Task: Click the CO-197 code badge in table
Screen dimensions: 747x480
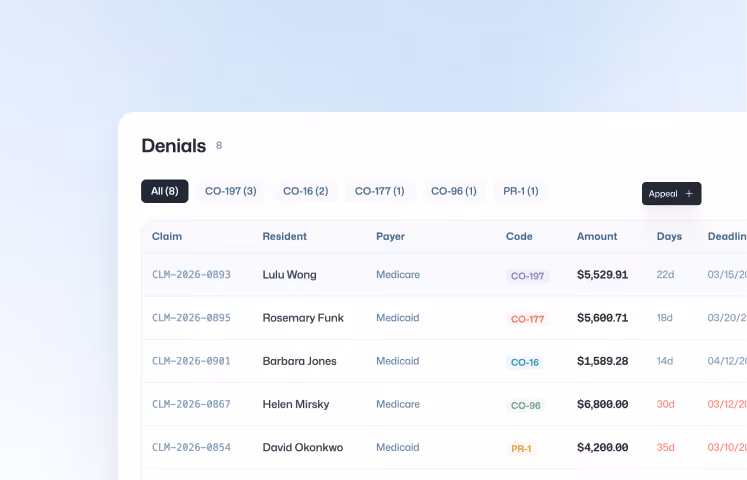Action: [527, 276]
